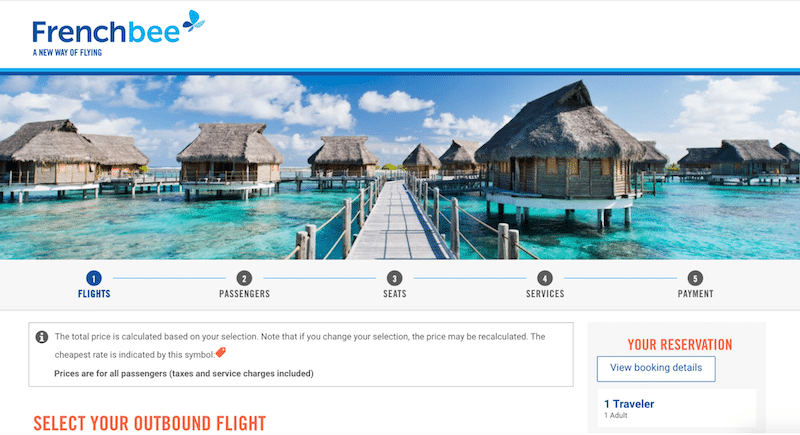The image size is (800, 435).
Task: Click the YOUR RESERVATION heading
Action: pos(680,344)
